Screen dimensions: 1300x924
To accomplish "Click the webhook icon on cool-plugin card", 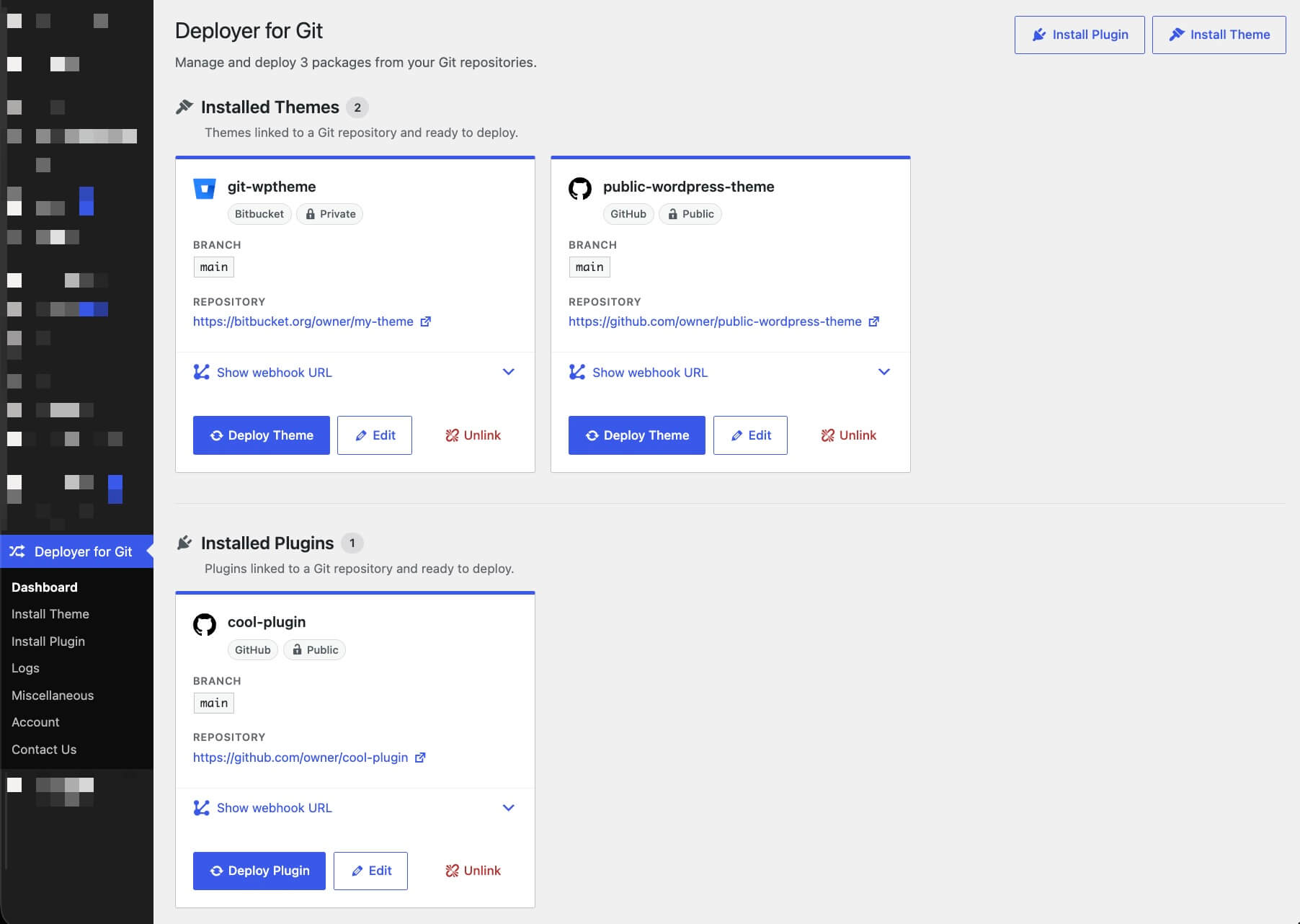I will pos(202,808).
